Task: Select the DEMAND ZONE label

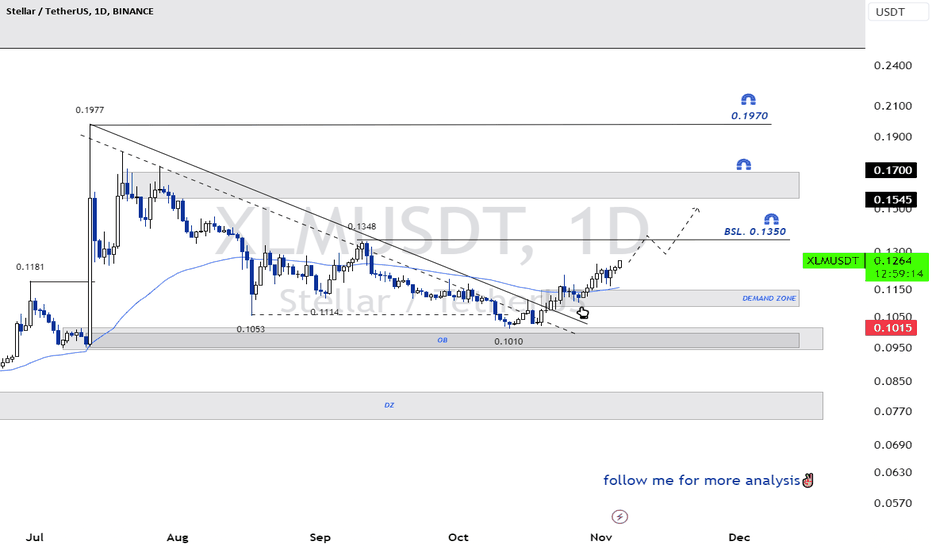Action: coord(769,298)
